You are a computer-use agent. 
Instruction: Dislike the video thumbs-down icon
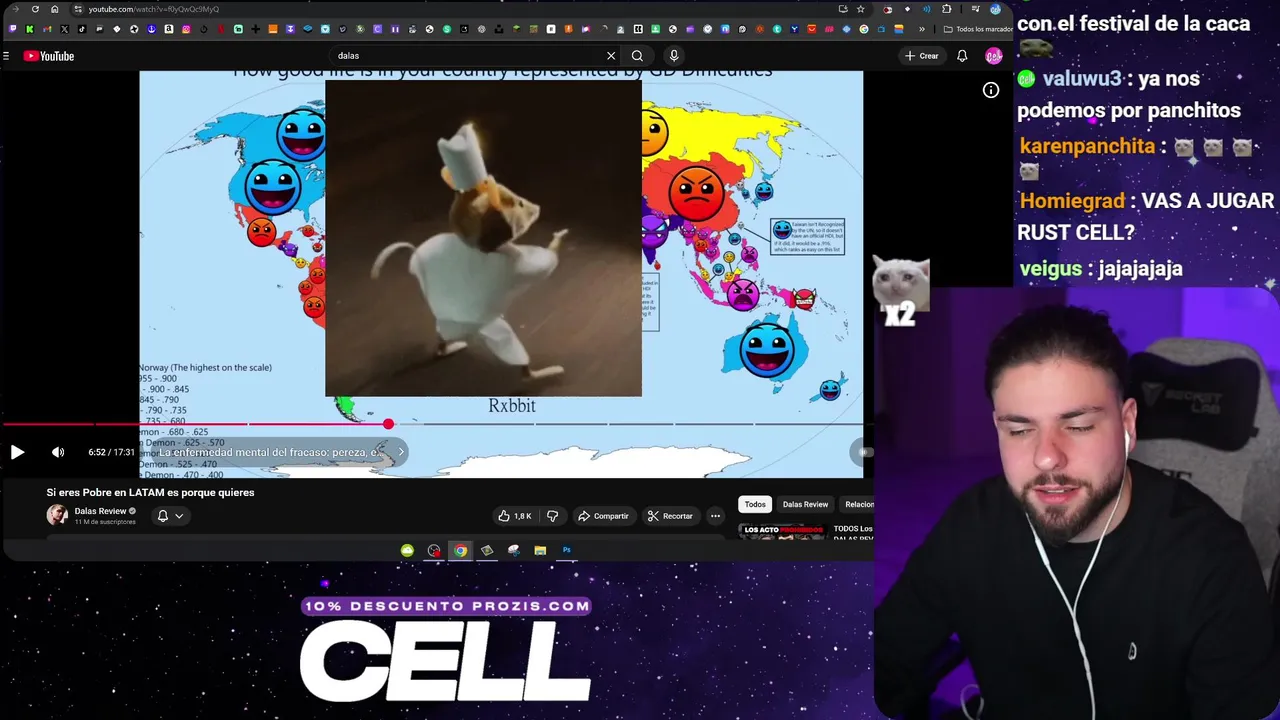tap(552, 516)
